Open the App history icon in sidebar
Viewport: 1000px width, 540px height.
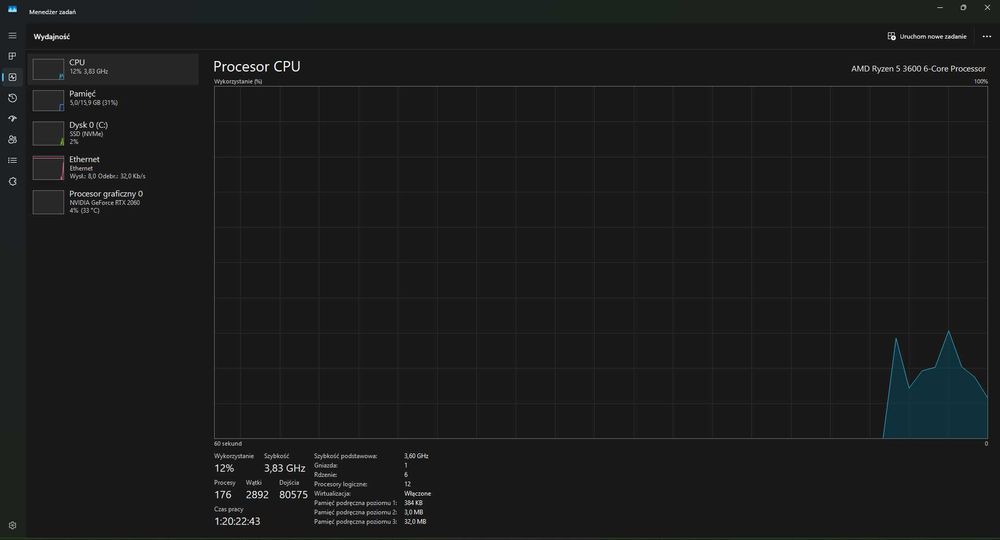[x=12, y=98]
